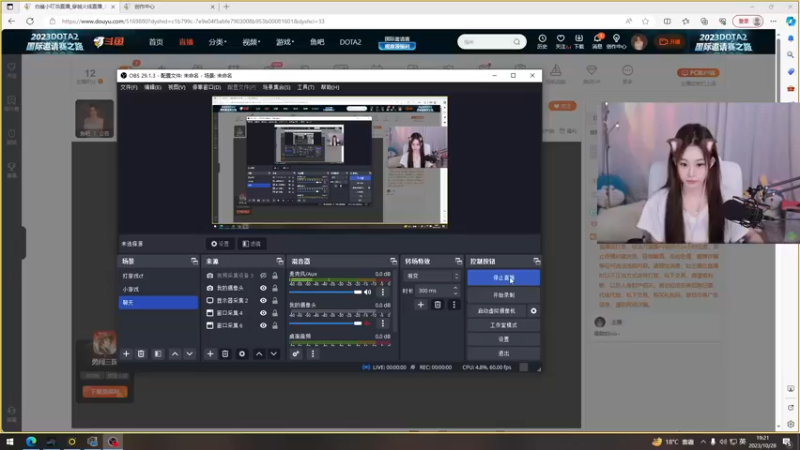Open advanced audio properties gears icon
The height and width of the screenshot is (450, 800).
(295, 354)
